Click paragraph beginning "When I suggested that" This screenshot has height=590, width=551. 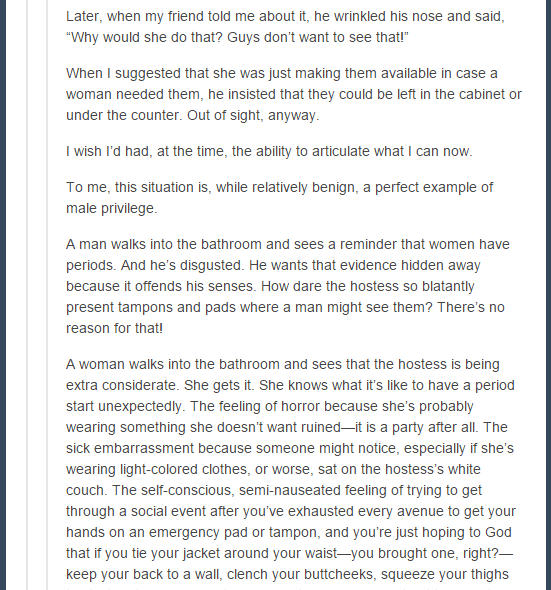pos(294,94)
